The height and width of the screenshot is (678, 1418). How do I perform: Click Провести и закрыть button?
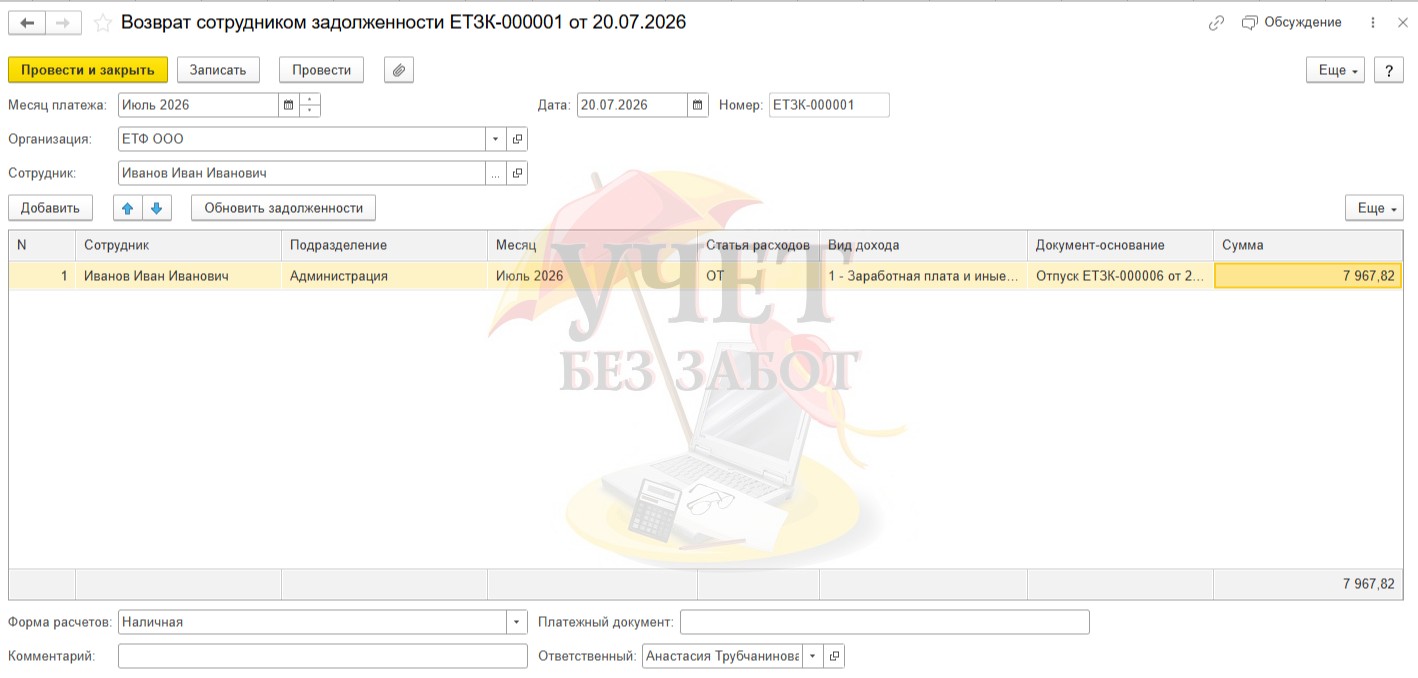point(88,69)
